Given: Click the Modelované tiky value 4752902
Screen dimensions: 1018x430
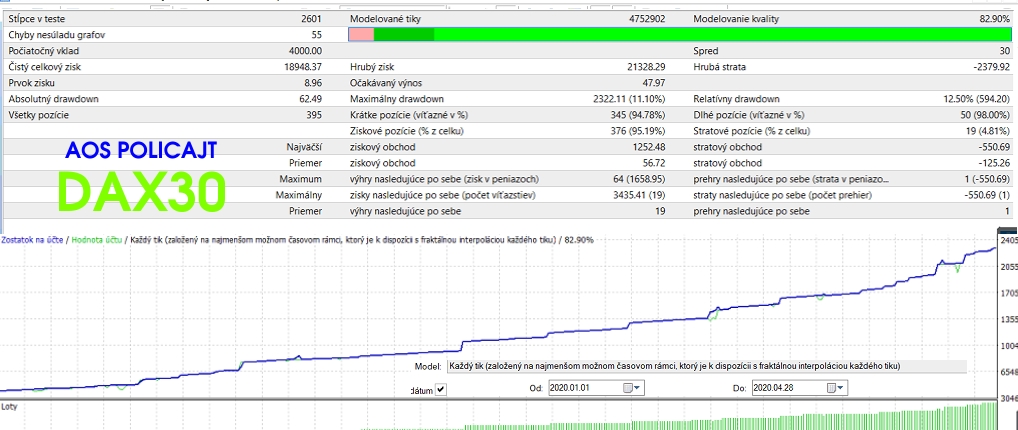Looking at the screenshot, I should pyautogui.click(x=646, y=19).
